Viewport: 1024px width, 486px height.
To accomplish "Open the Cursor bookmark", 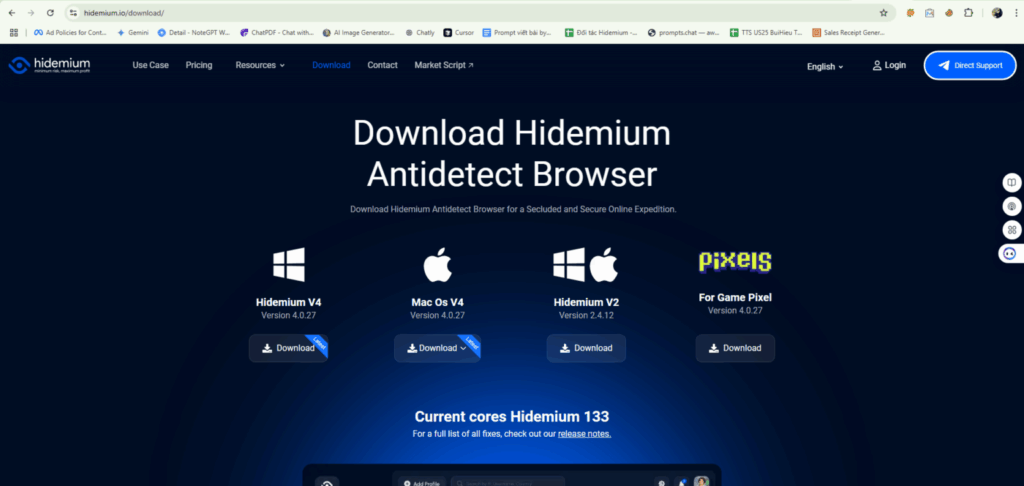I will [458, 32].
